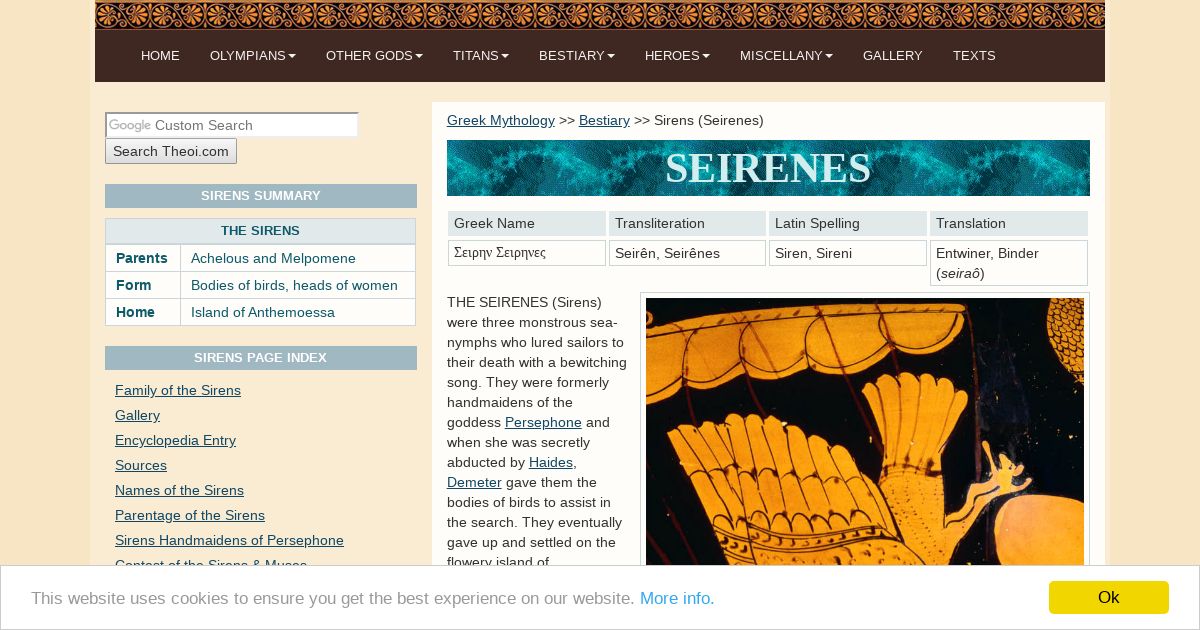Jump to Sirens Handmaidens of Persephone
Screen dimensions: 1200x630
coord(229,540)
